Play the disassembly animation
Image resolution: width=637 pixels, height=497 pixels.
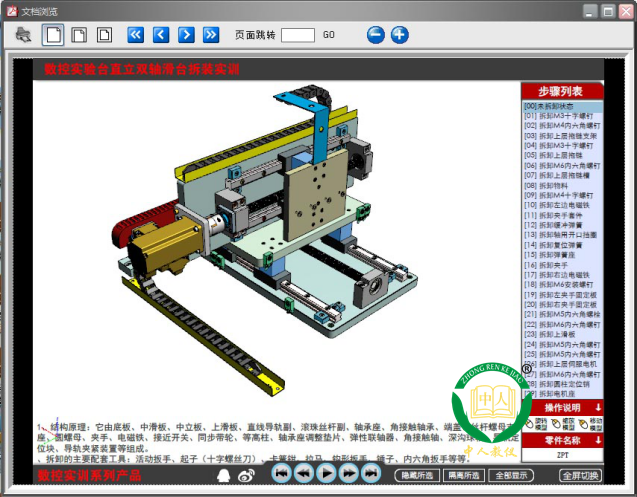point(325,474)
